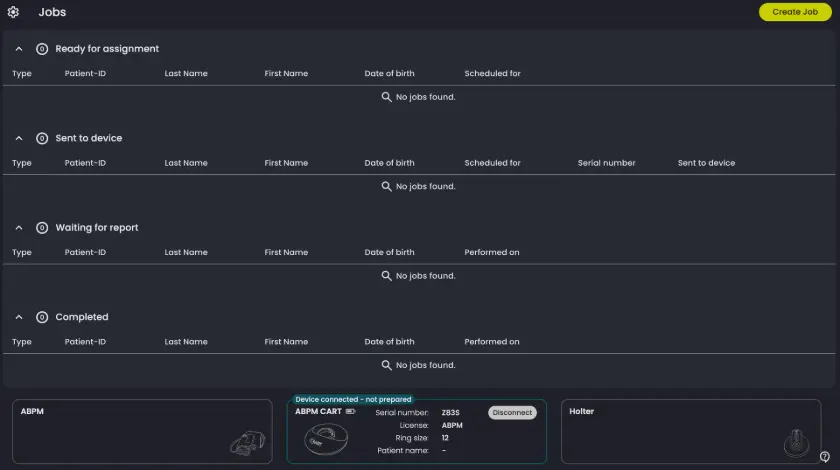Open the settings gear icon
Screen dimensions: 840x470
coord(13,12)
